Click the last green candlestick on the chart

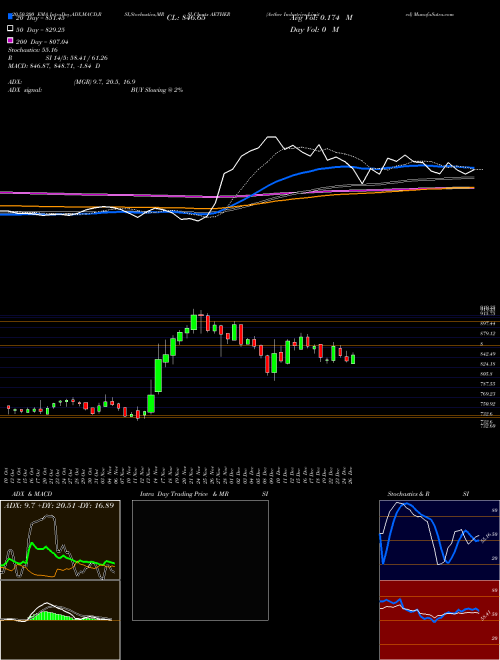click(x=353, y=359)
